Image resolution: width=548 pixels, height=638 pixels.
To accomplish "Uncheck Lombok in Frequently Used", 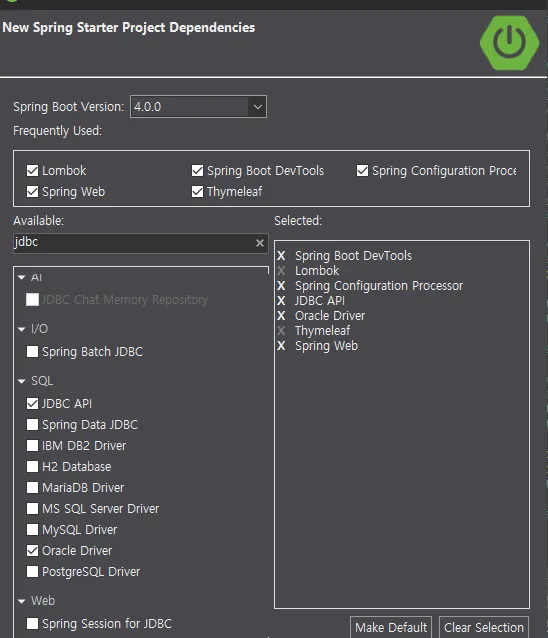I will [x=33, y=171].
